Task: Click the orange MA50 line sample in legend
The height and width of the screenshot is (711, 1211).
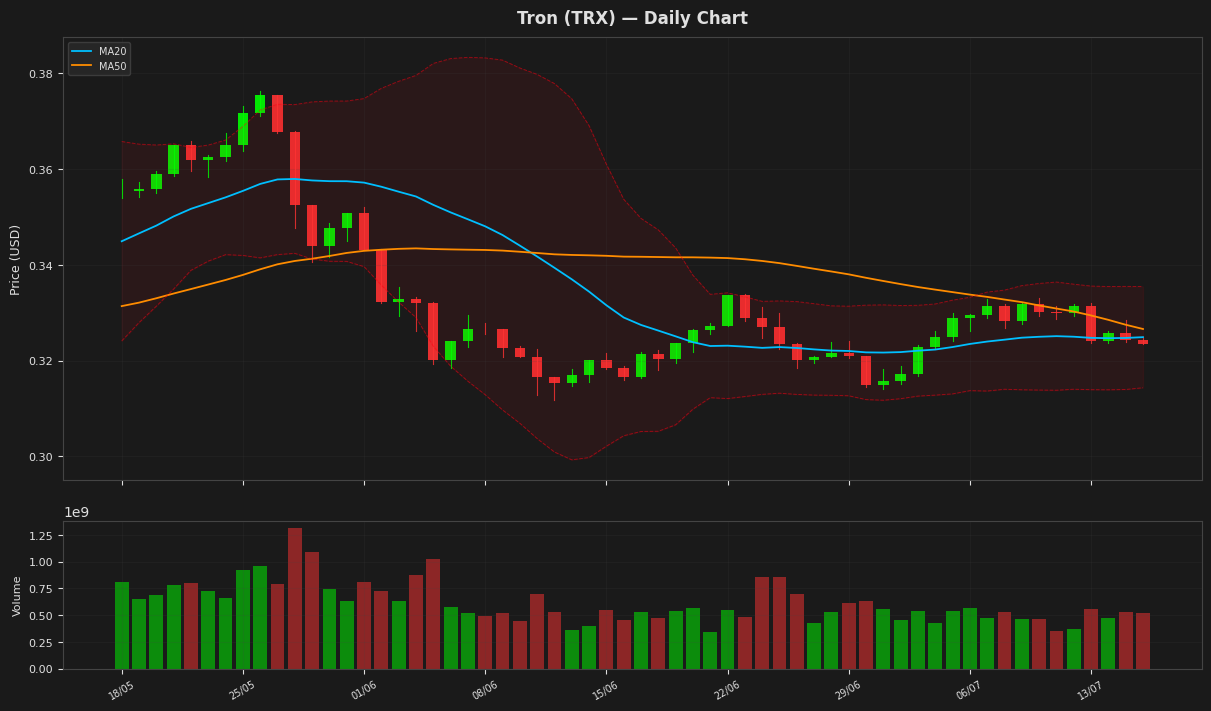Action: 82,66
